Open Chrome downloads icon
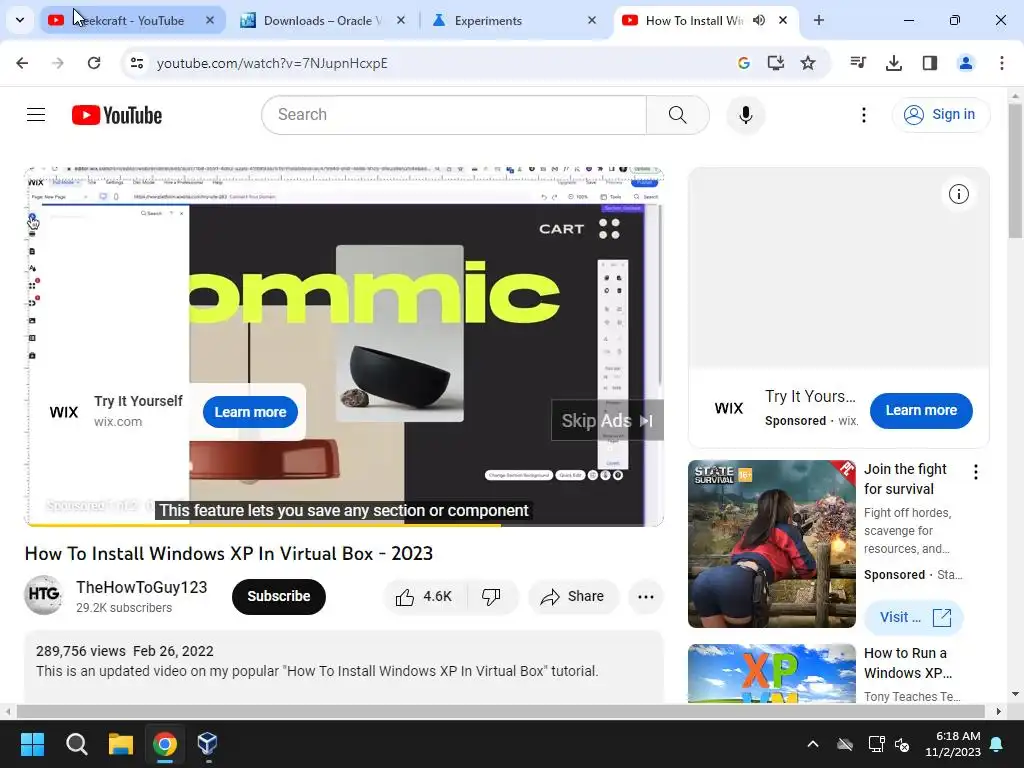The width and height of the screenshot is (1024, 768). [893, 63]
